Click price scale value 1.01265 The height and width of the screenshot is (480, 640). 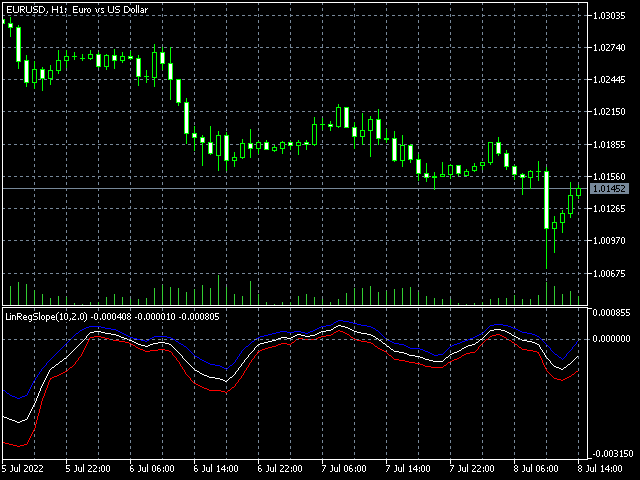click(609, 209)
